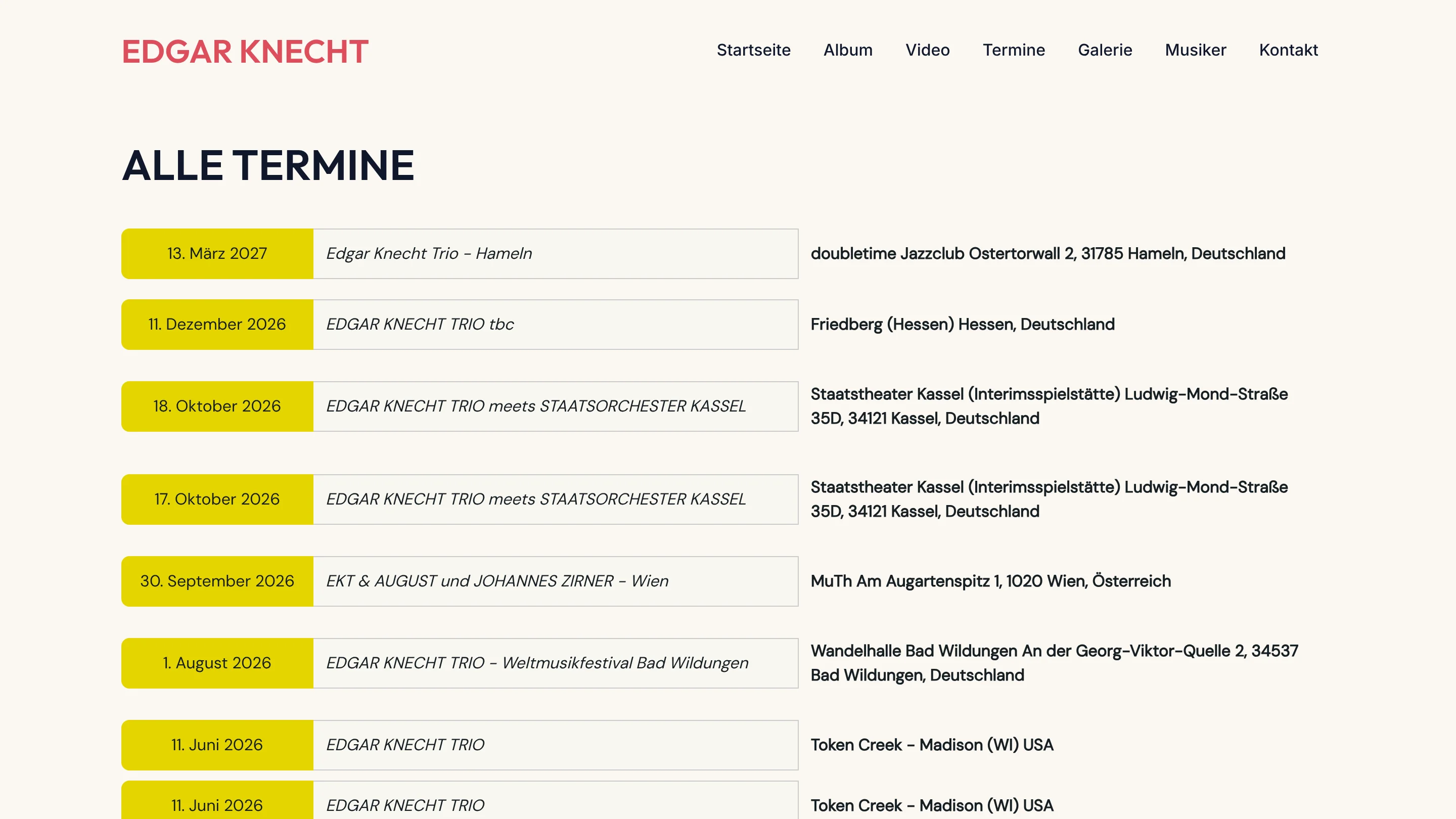Navigate to Musiker
1456x819 pixels.
(1196, 50)
